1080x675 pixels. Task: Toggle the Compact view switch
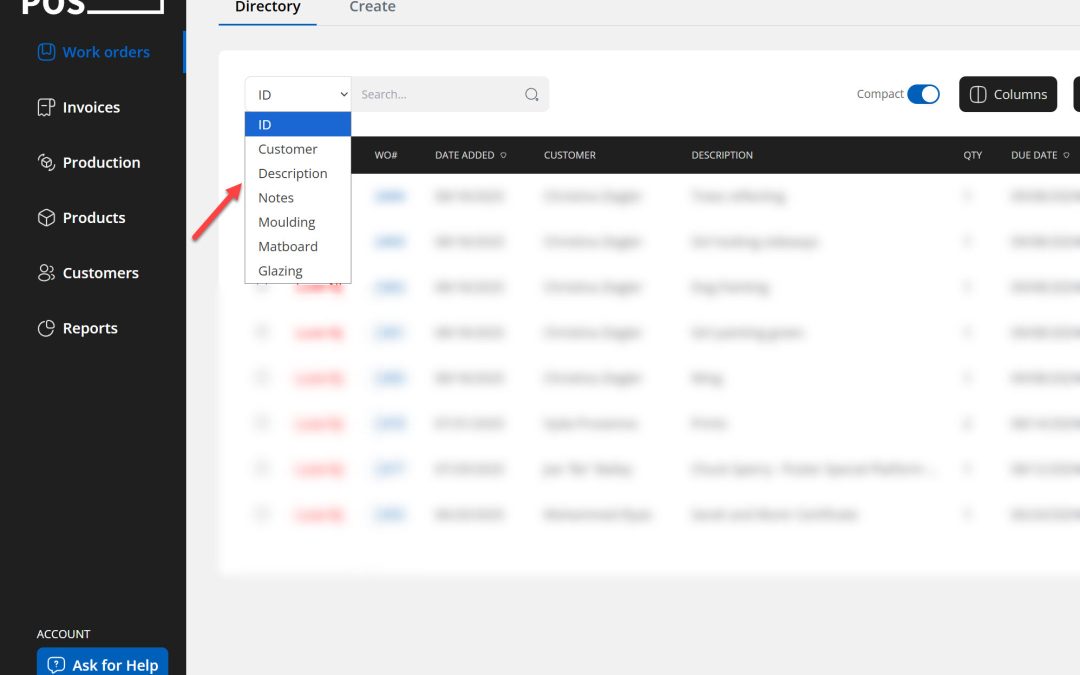[x=923, y=94]
